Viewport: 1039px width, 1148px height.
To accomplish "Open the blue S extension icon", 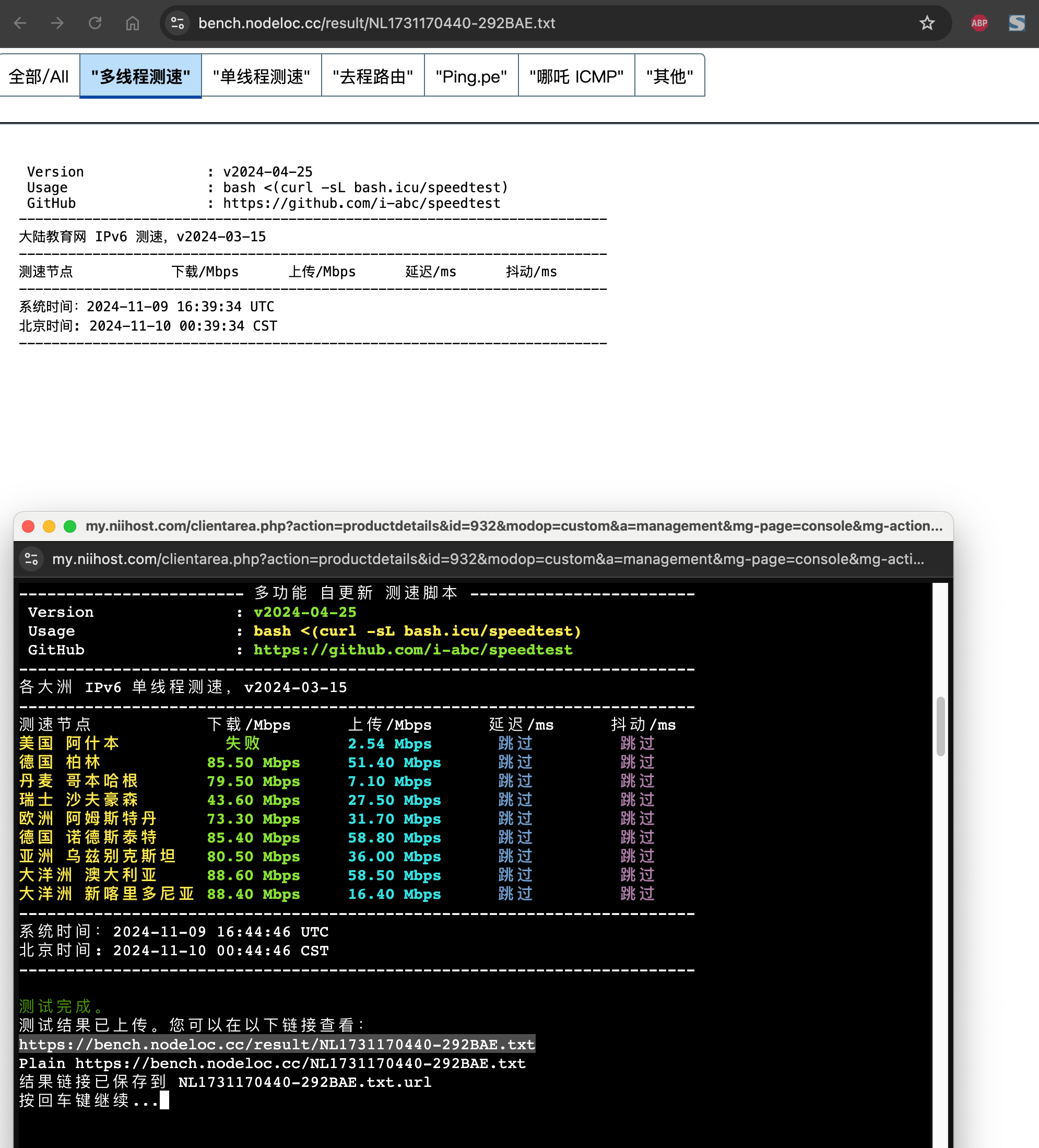I will tap(1017, 24).
